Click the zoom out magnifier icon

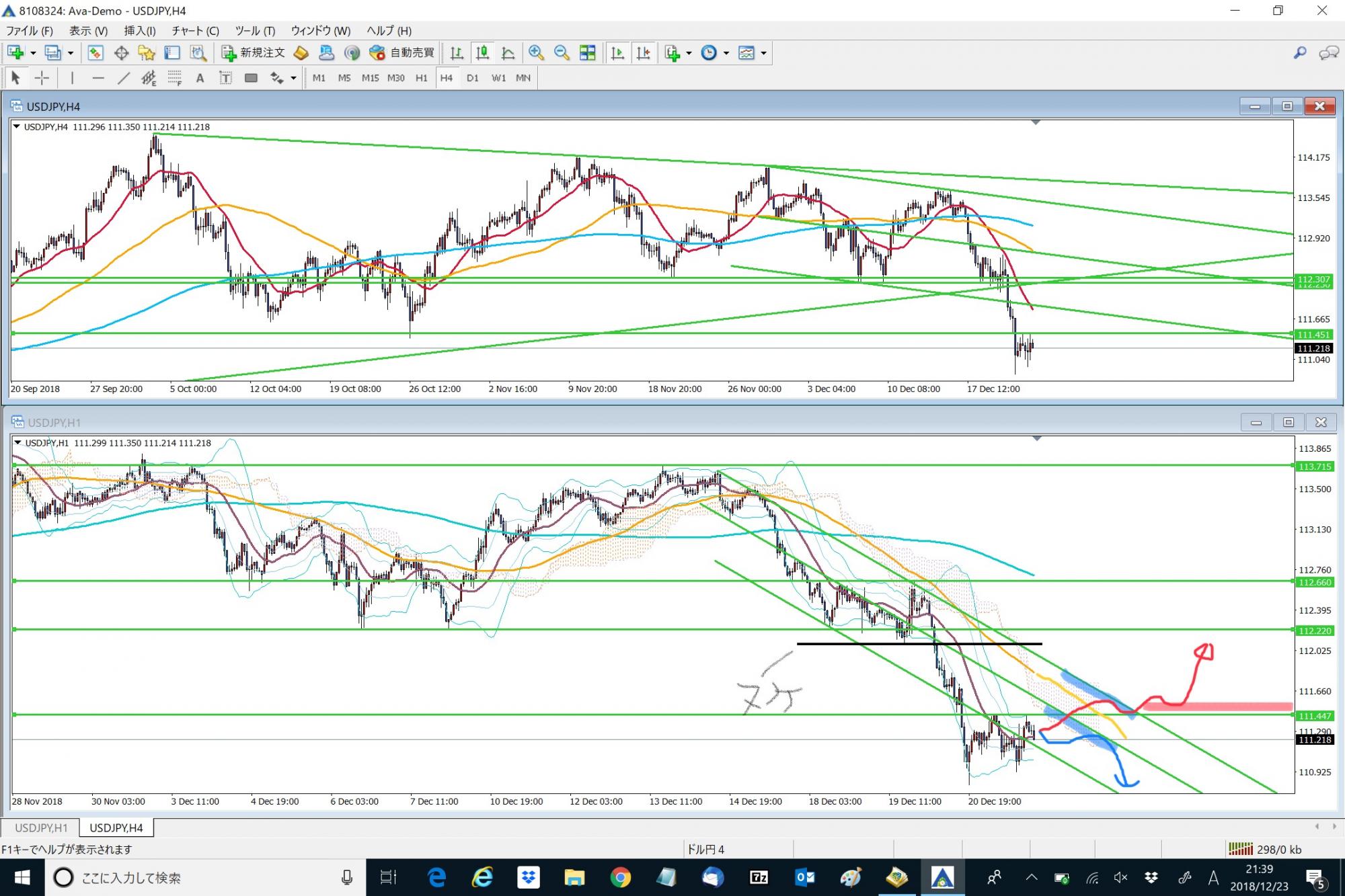[562, 52]
